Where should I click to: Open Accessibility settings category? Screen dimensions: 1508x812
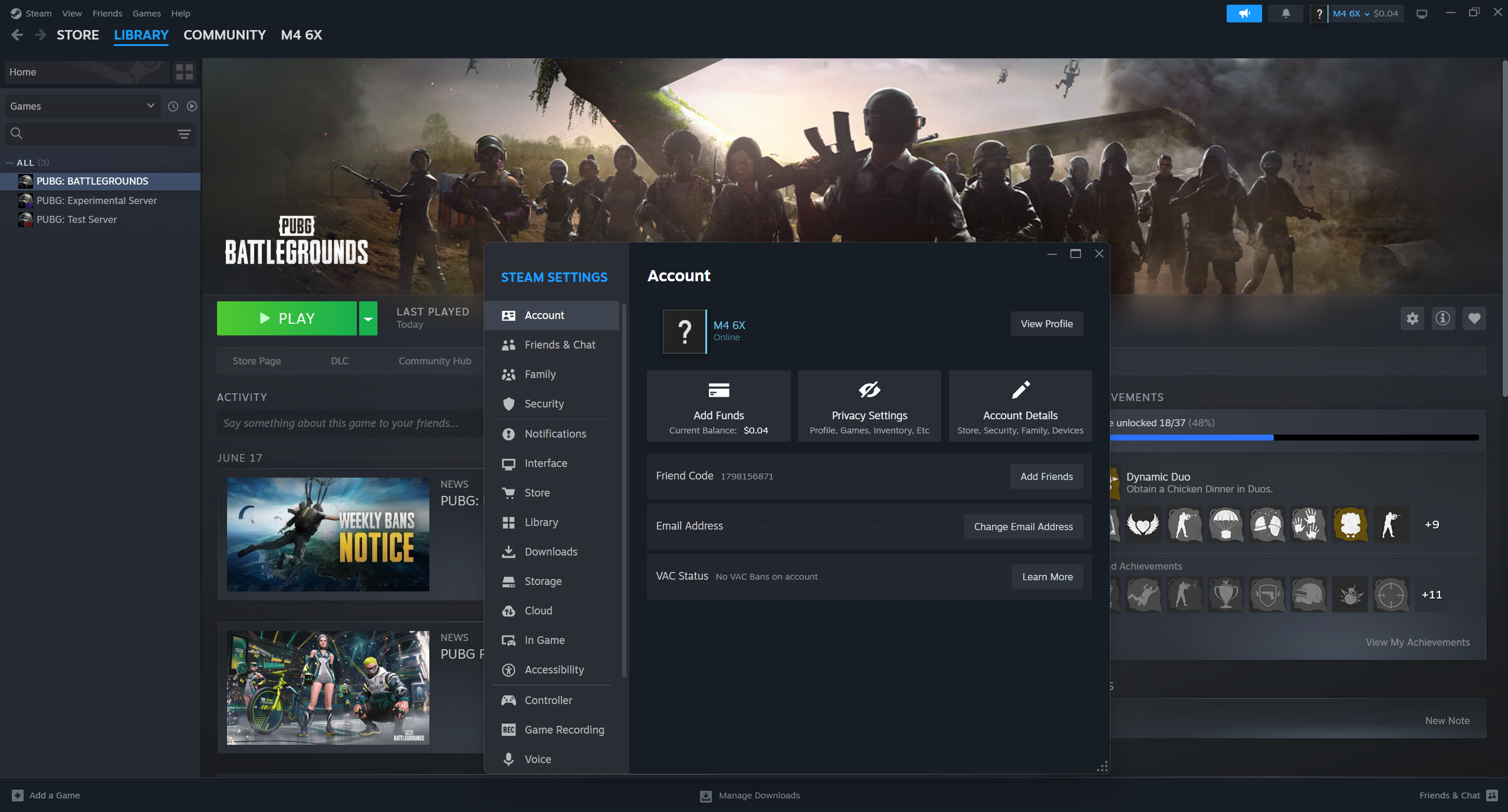coord(551,670)
